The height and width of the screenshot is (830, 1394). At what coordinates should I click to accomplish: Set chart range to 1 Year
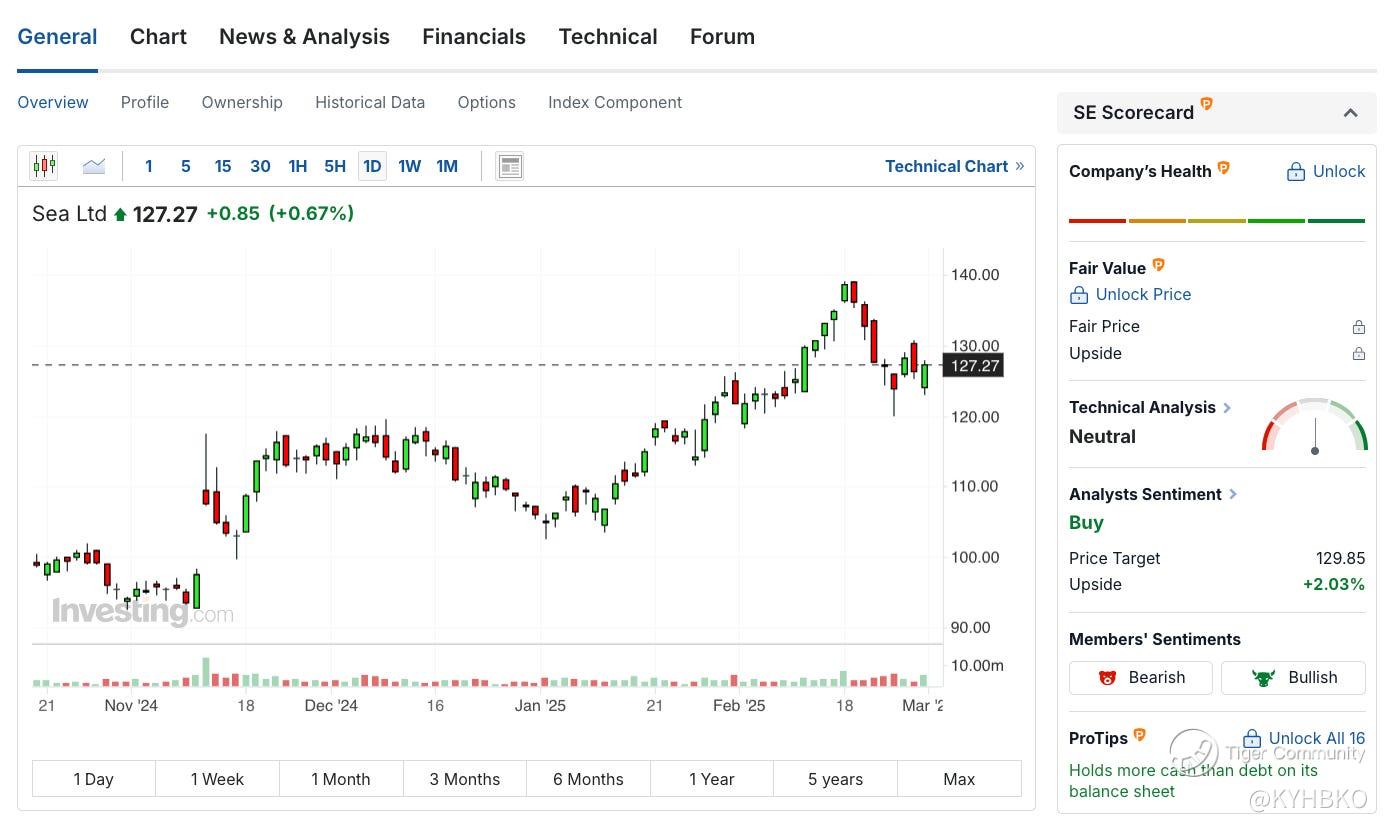pos(712,779)
